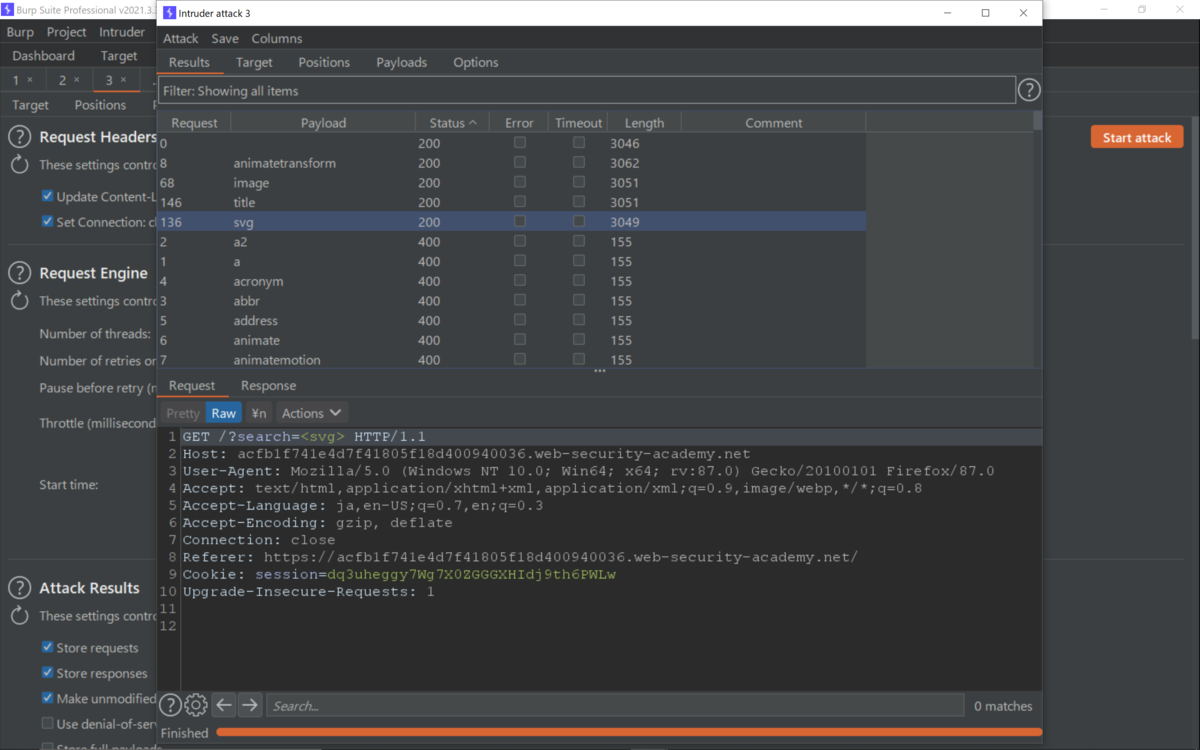Screen dimensions: 1200x750
Task: Select the Pretty view button
Action: [x=183, y=413]
